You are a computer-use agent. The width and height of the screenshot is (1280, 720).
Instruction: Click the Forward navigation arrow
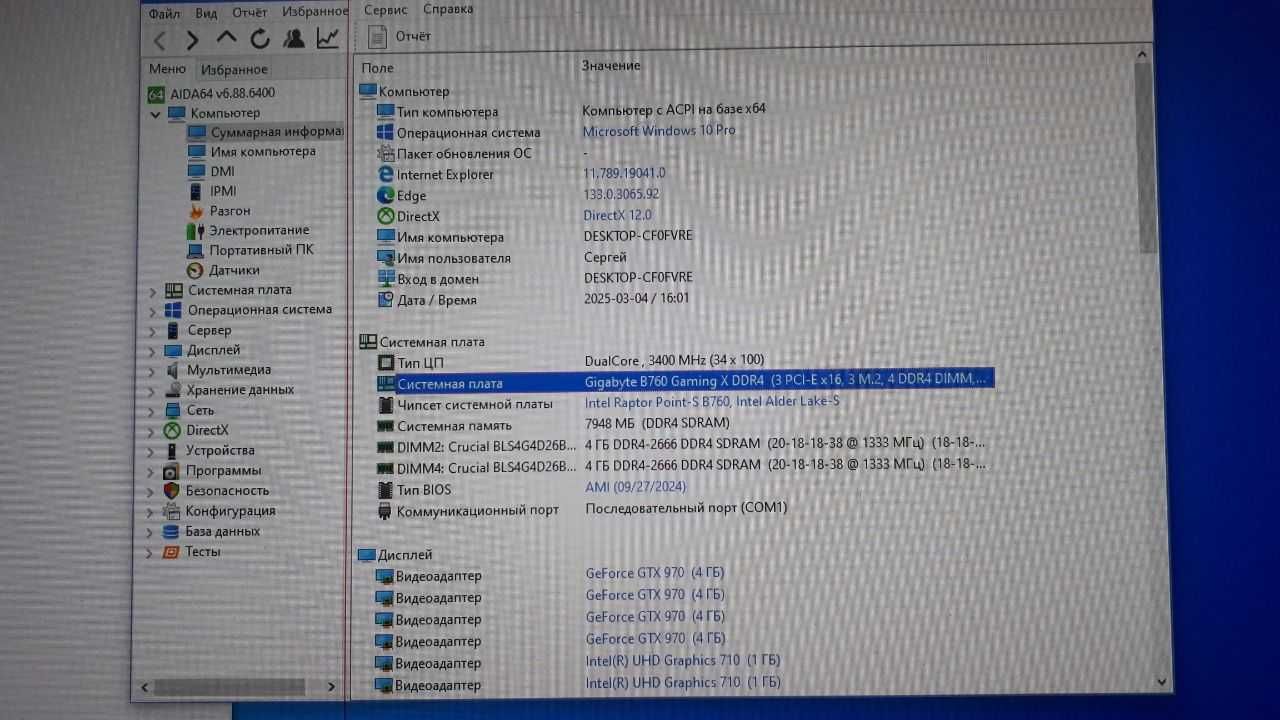192,40
